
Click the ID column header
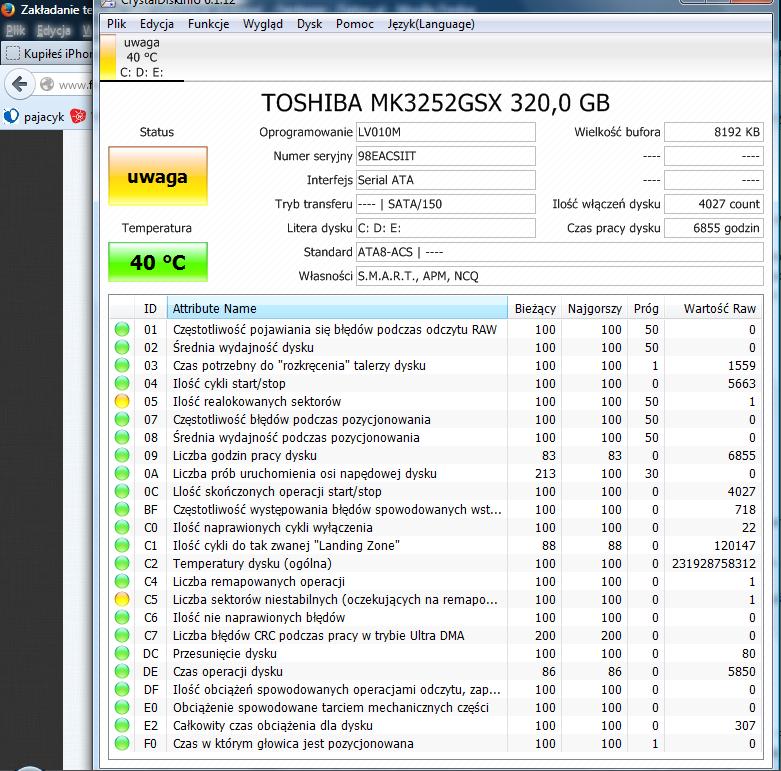pos(150,308)
